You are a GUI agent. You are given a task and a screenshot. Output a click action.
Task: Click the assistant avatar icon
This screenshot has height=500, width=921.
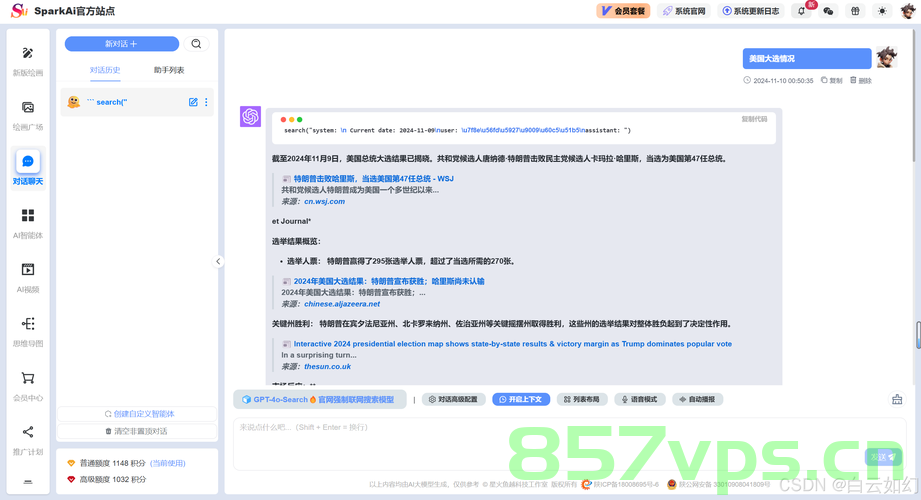(x=250, y=116)
